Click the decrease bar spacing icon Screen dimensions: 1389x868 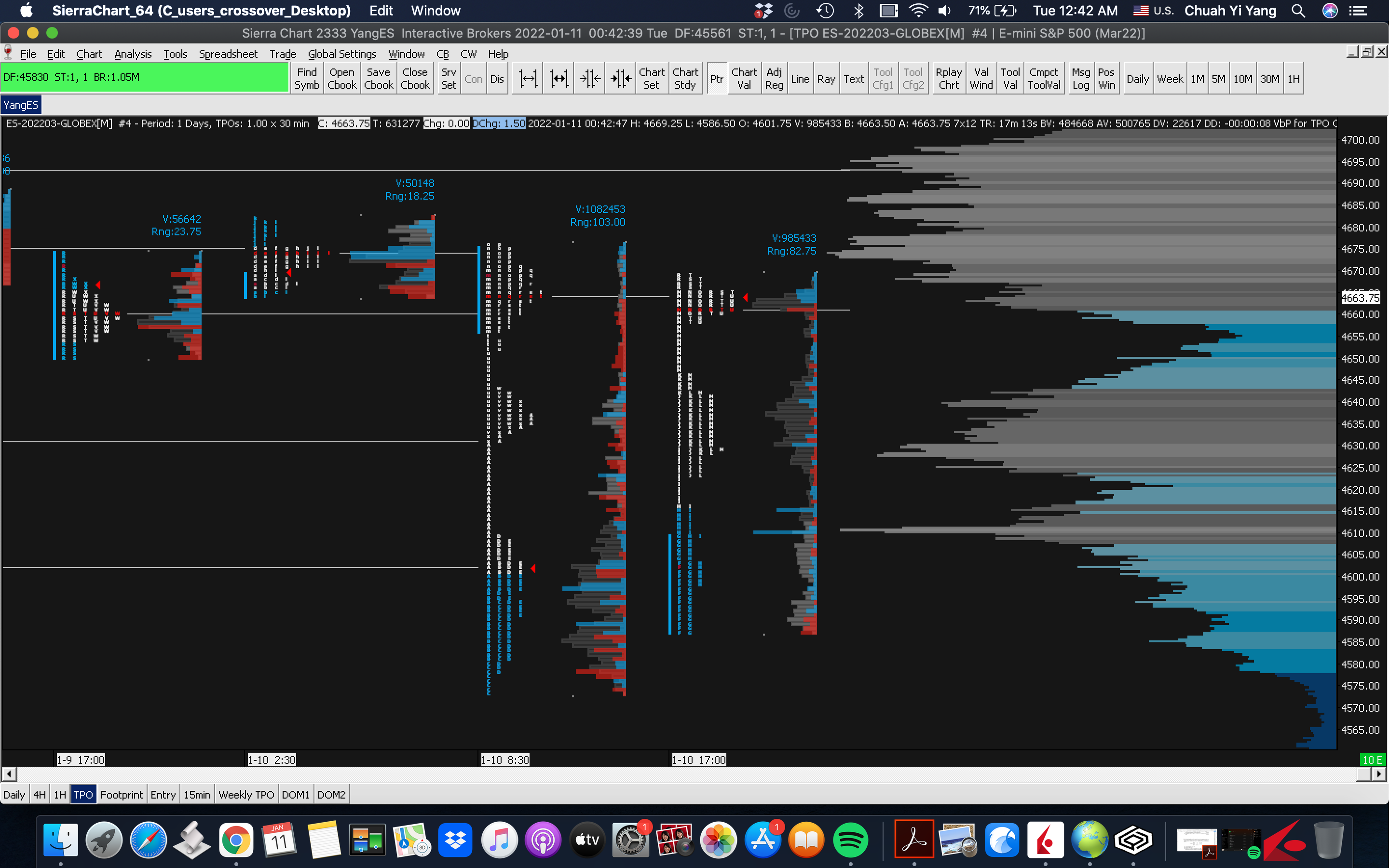point(589,79)
